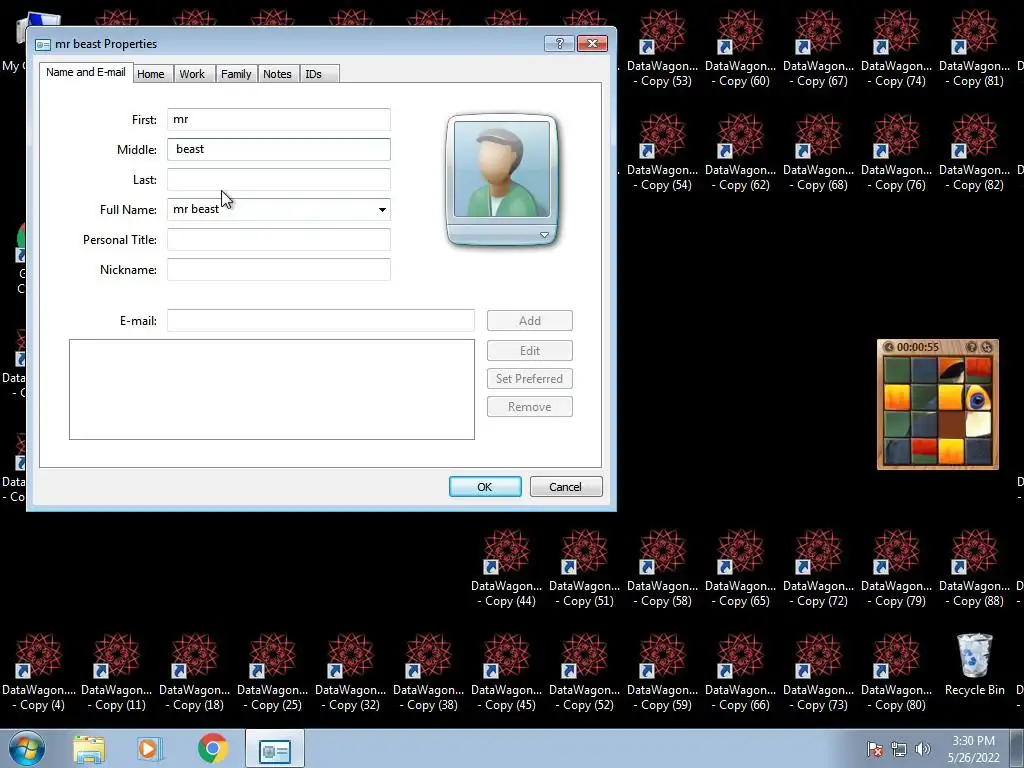Click the toucan eye puzzle tile

[978, 397]
